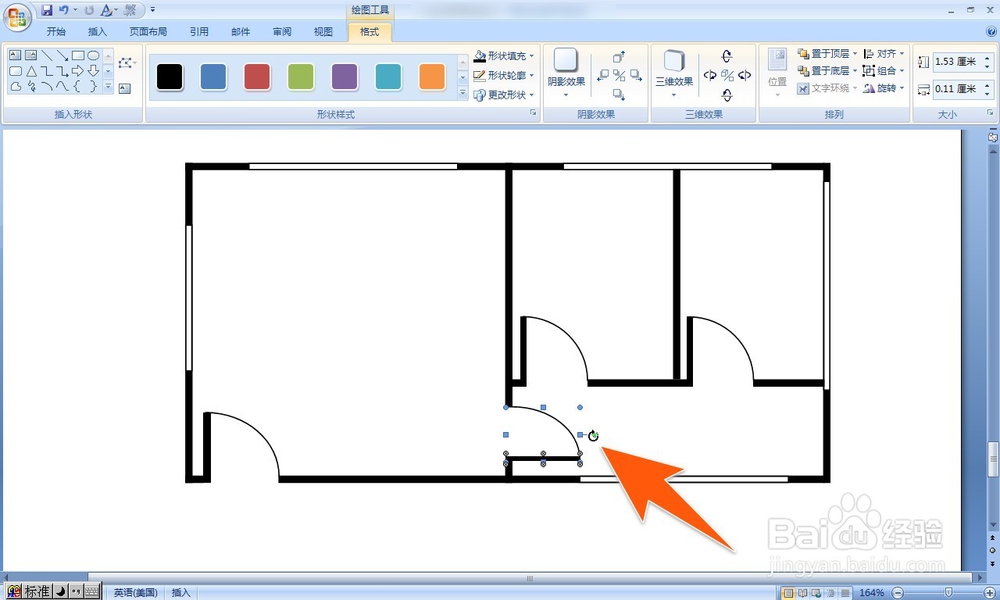Select the freeform shape tool

[x=15, y=86]
